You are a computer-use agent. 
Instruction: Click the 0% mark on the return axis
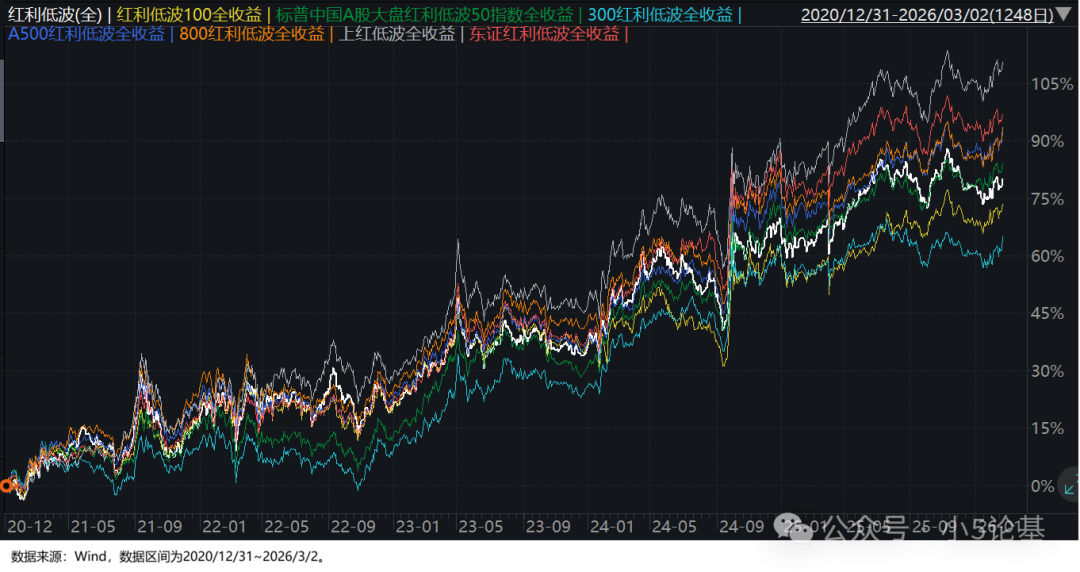click(1043, 486)
